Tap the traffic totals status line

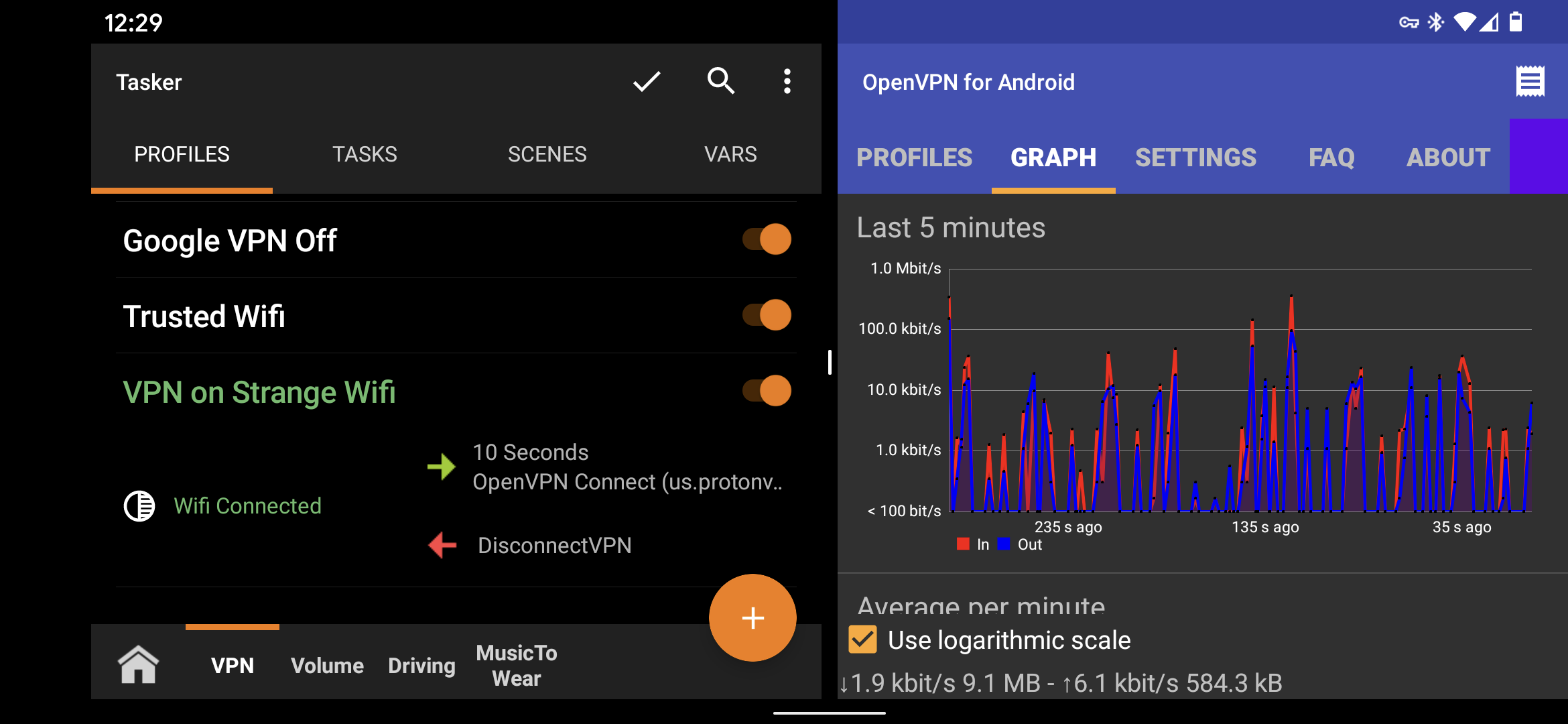1061,683
